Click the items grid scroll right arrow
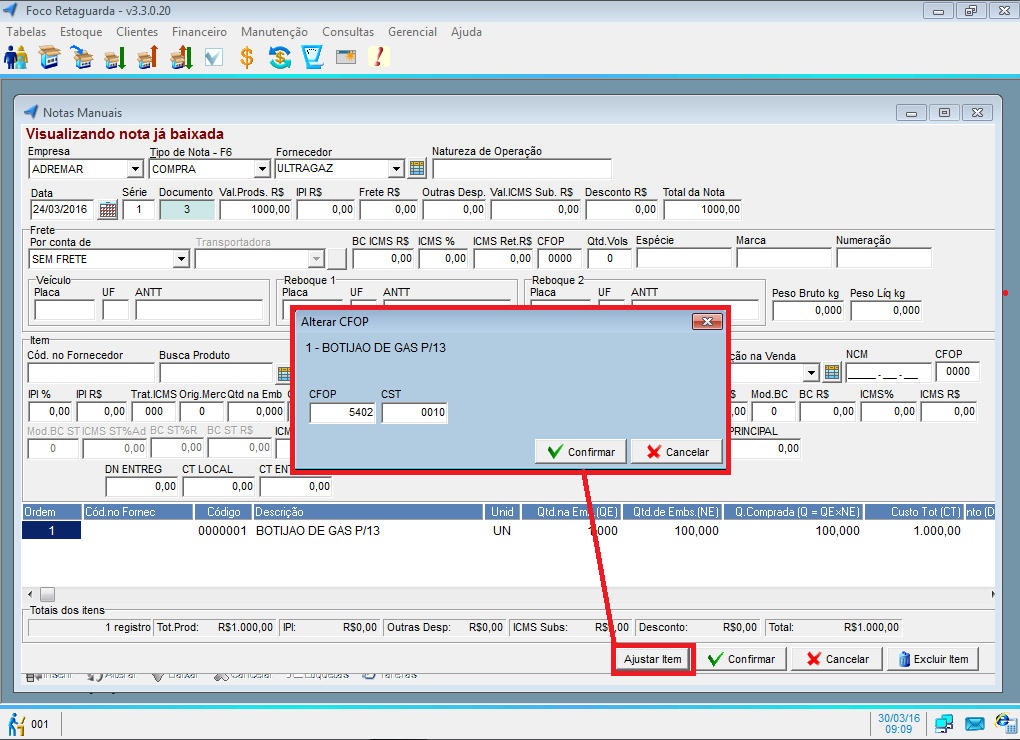 (992, 594)
